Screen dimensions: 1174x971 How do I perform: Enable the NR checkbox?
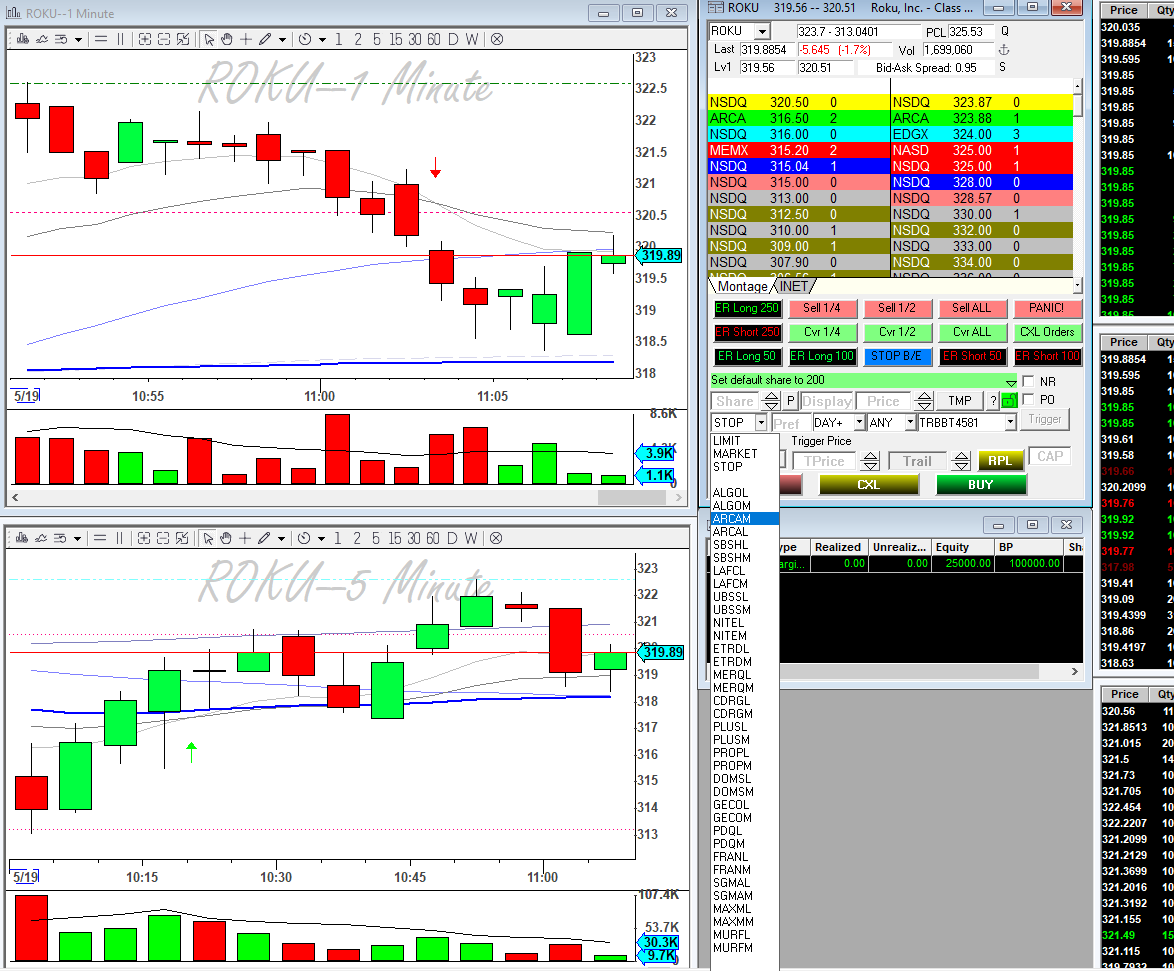(x=1028, y=382)
